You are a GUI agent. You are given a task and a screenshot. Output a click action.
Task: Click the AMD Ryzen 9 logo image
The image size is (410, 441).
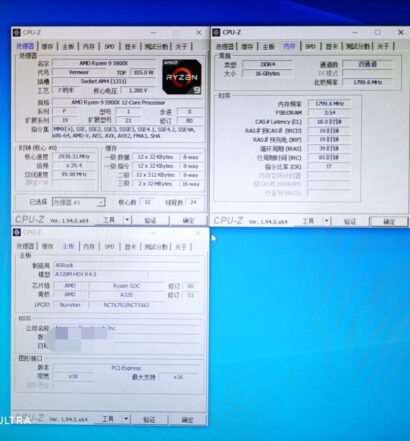point(182,77)
